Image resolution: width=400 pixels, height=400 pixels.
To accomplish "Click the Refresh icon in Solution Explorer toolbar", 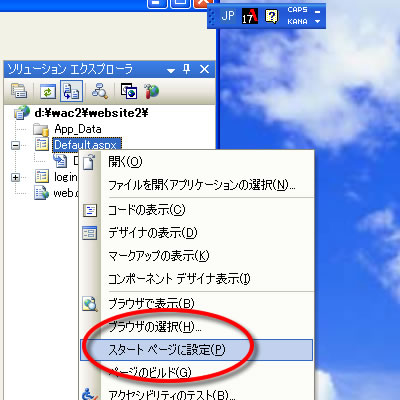I will coord(48,91).
